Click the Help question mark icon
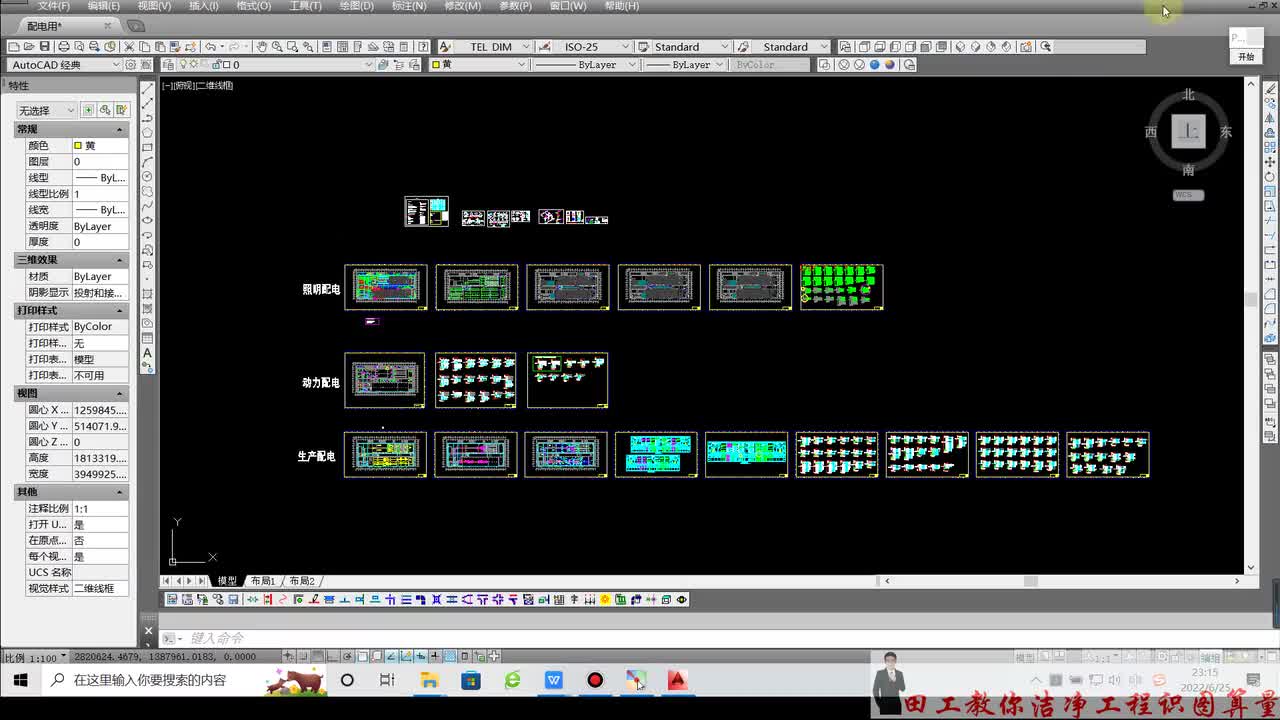 click(423, 47)
